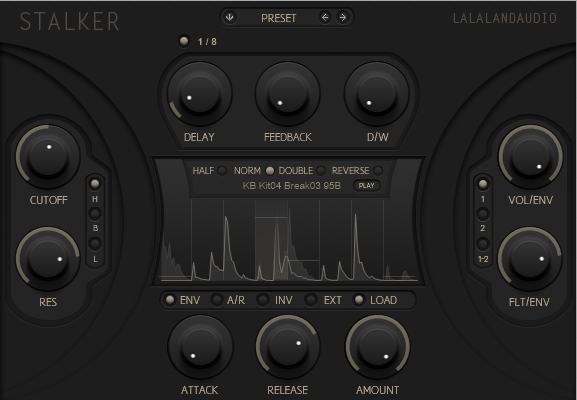Go to previous preset arrow
This screenshot has width=577, height=400.
point(325,17)
